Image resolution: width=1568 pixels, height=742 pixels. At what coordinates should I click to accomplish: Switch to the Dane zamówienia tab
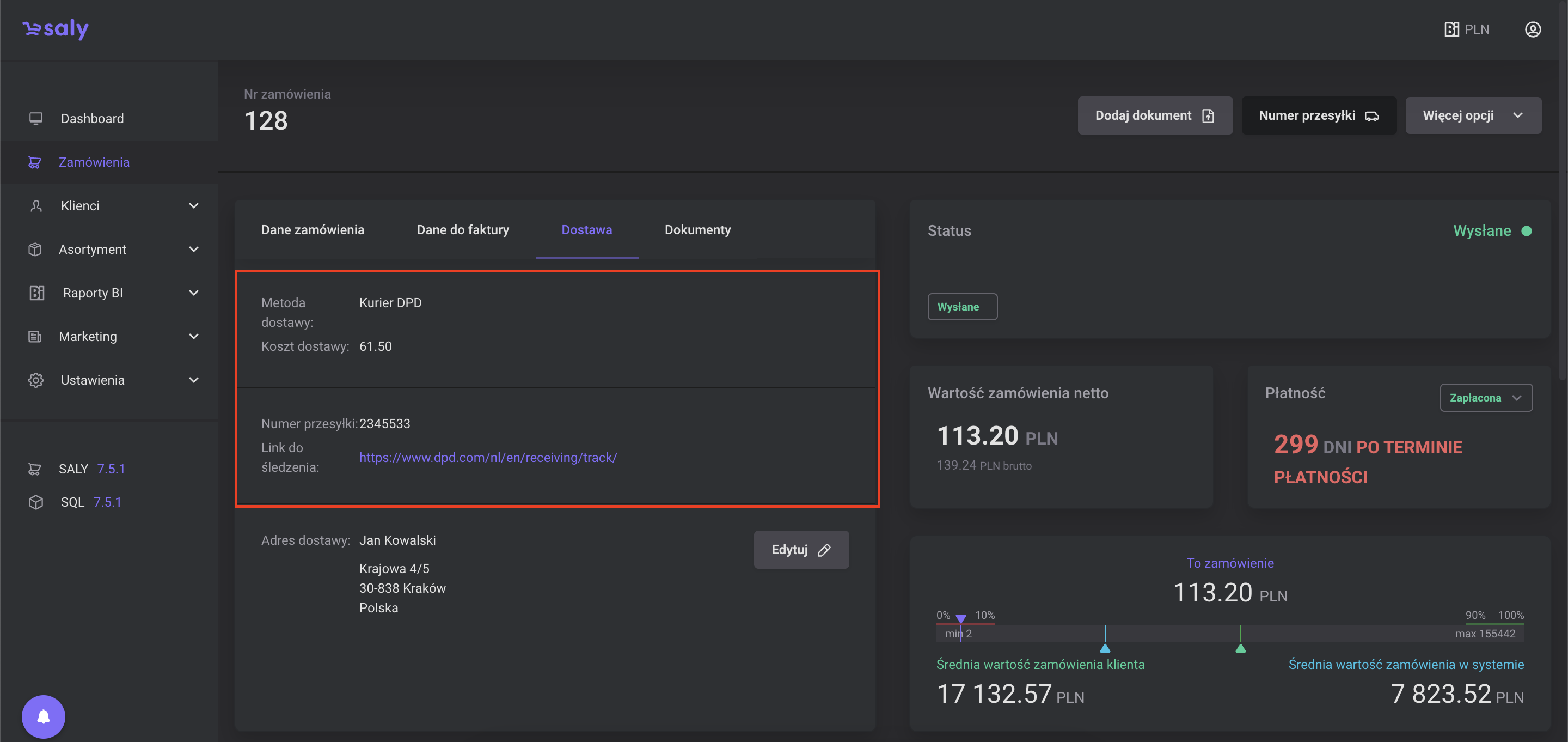(x=313, y=230)
